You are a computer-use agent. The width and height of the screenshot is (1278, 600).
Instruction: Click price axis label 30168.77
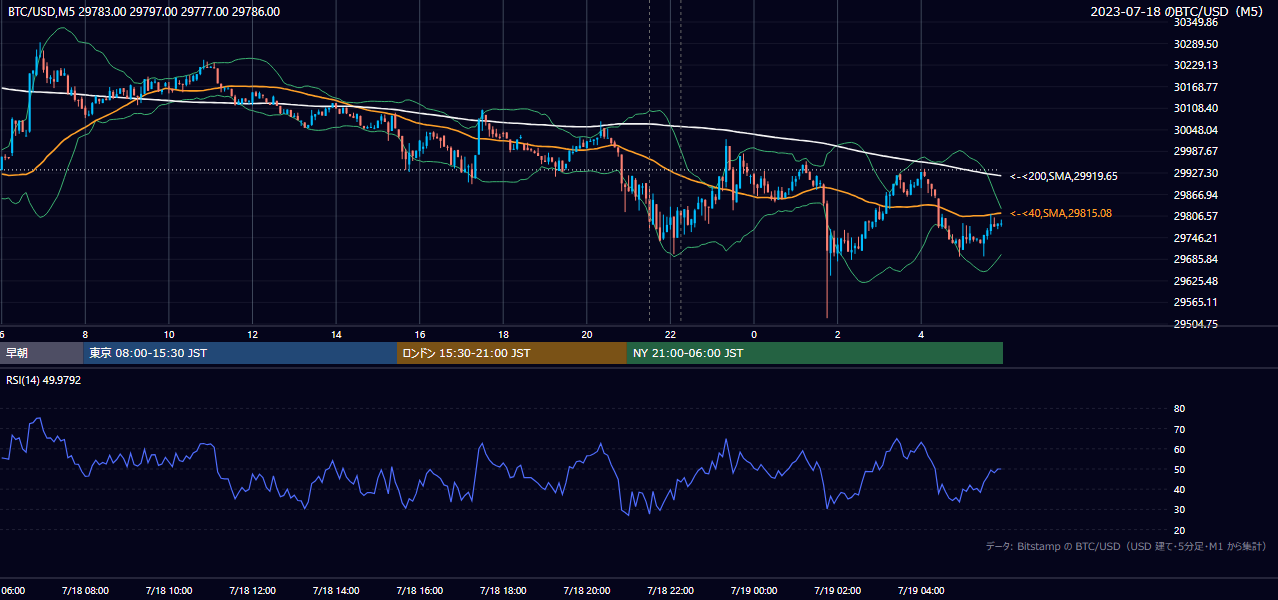click(1196, 87)
